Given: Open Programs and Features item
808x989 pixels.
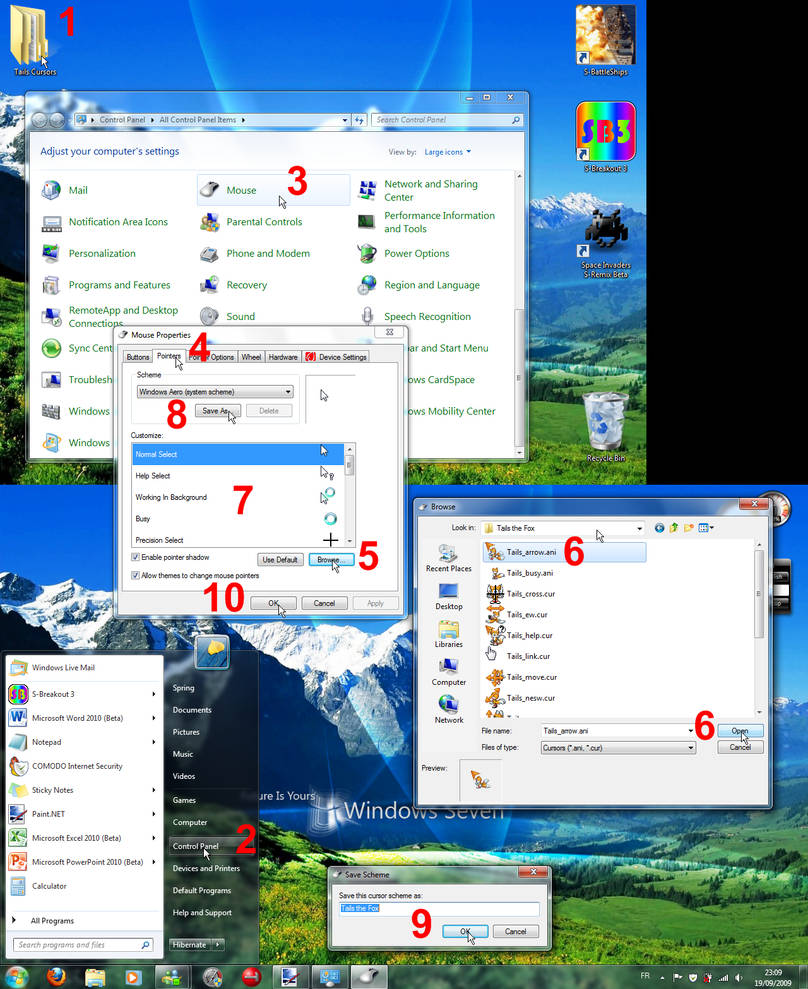Looking at the screenshot, I should 106,284.
